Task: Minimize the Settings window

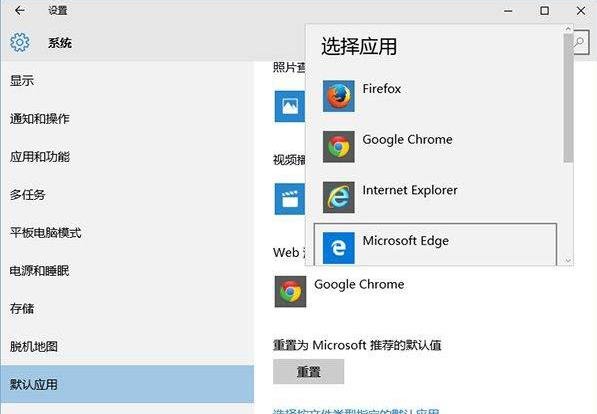Action: point(508,11)
